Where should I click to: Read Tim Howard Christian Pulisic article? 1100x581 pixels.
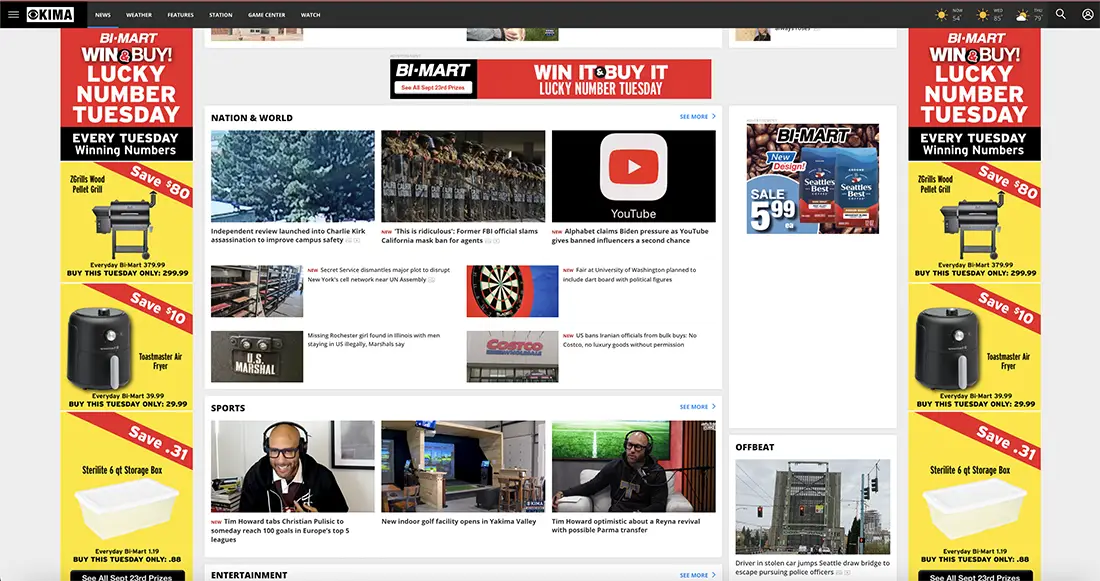[280, 530]
